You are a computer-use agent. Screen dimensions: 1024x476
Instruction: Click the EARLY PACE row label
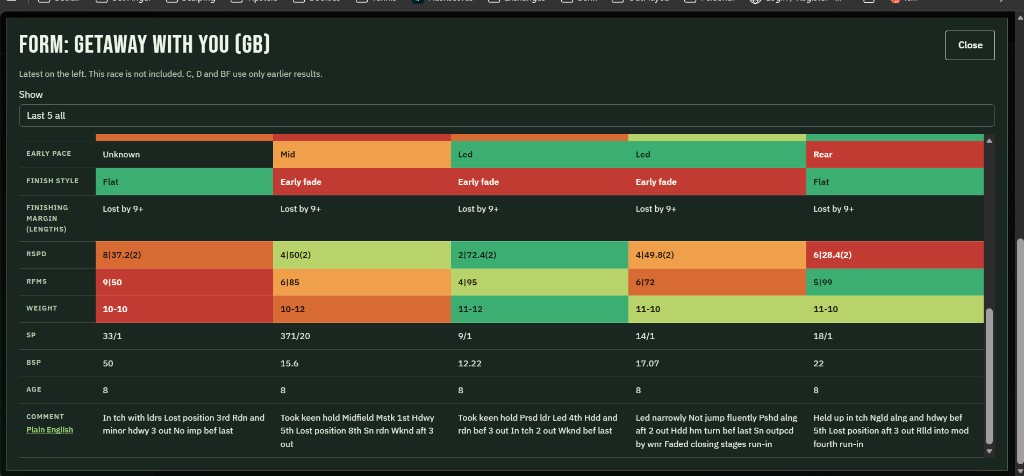click(x=49, y=154)
